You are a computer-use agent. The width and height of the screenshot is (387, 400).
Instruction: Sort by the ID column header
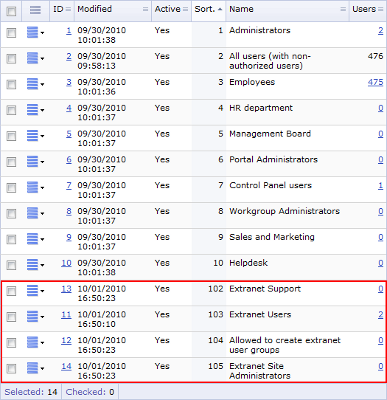(x=62, y=10)
